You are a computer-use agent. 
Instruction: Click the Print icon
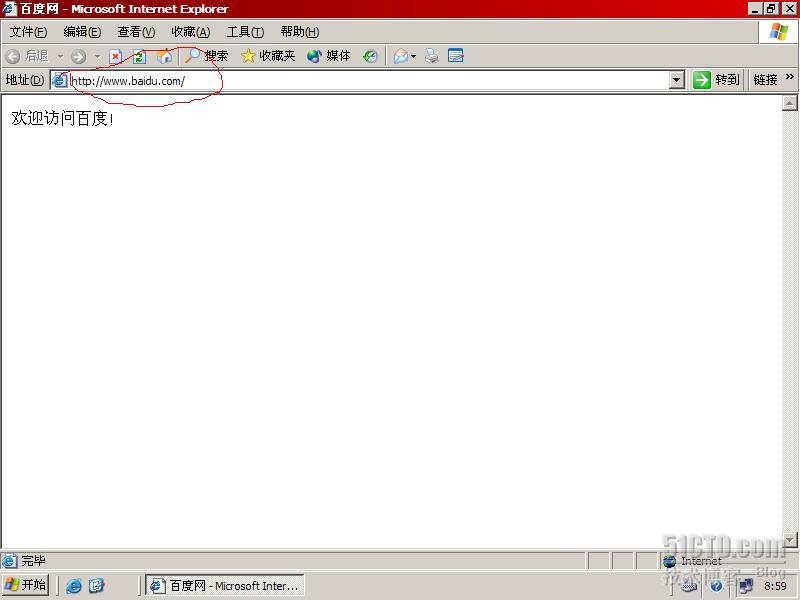point(432,56)
